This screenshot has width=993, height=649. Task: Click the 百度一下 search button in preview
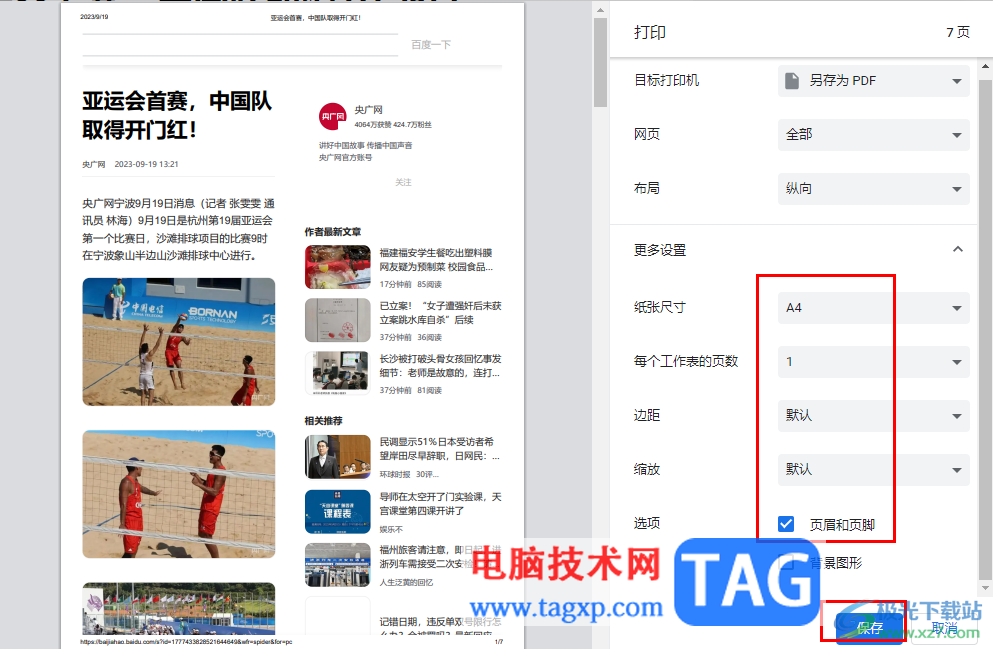431,44
